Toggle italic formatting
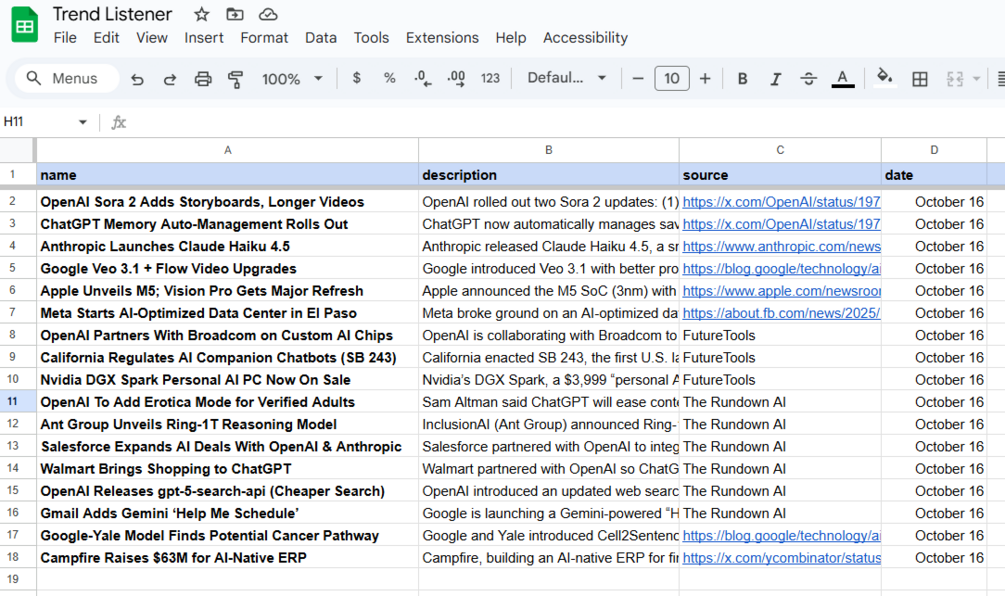This screenshot has height=596, width=1005. (776, 78)
